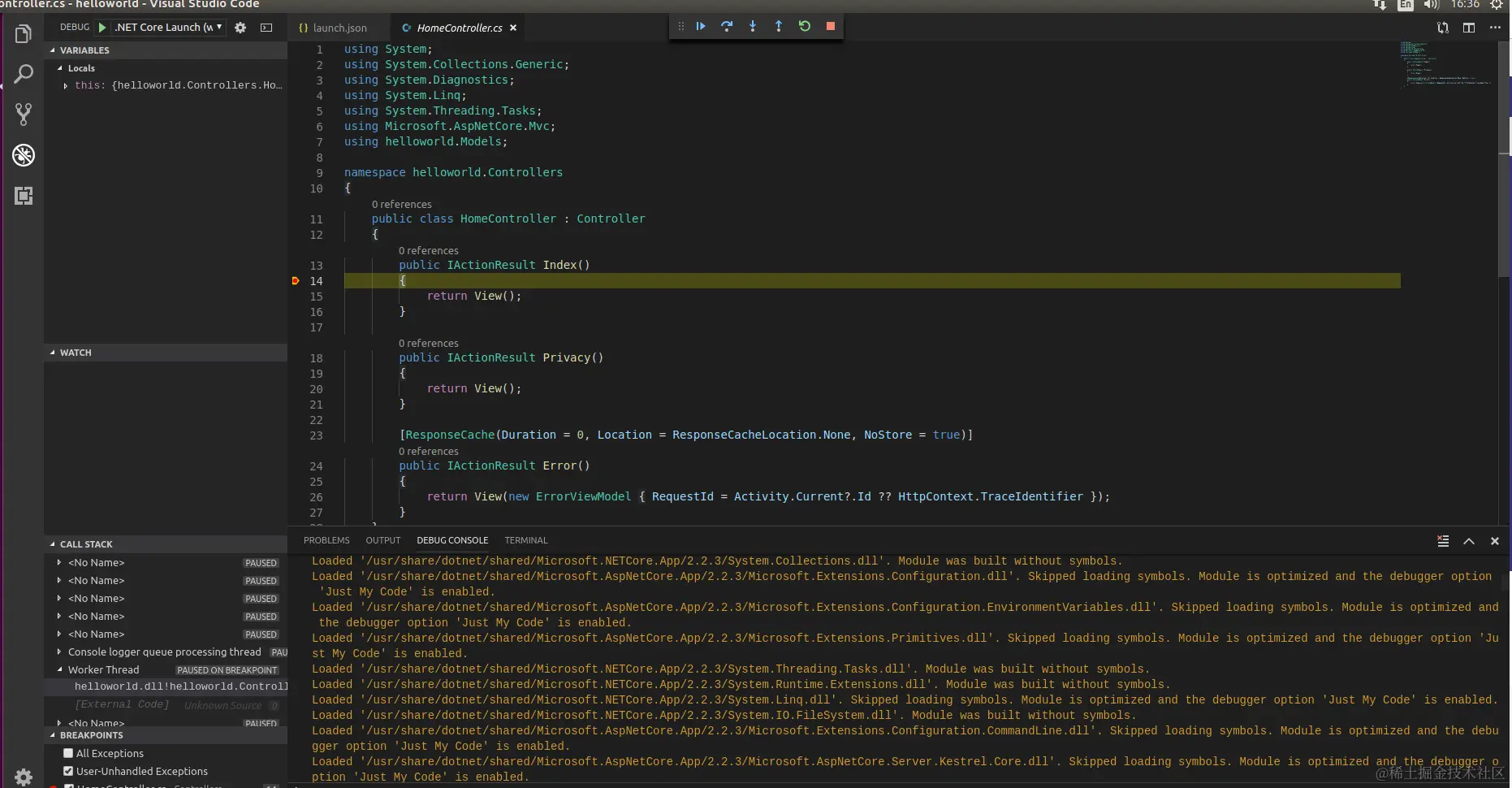Collapse the Worker Thread entry
The height and width of the screenshot is (788, 1512).
[59, 669]
